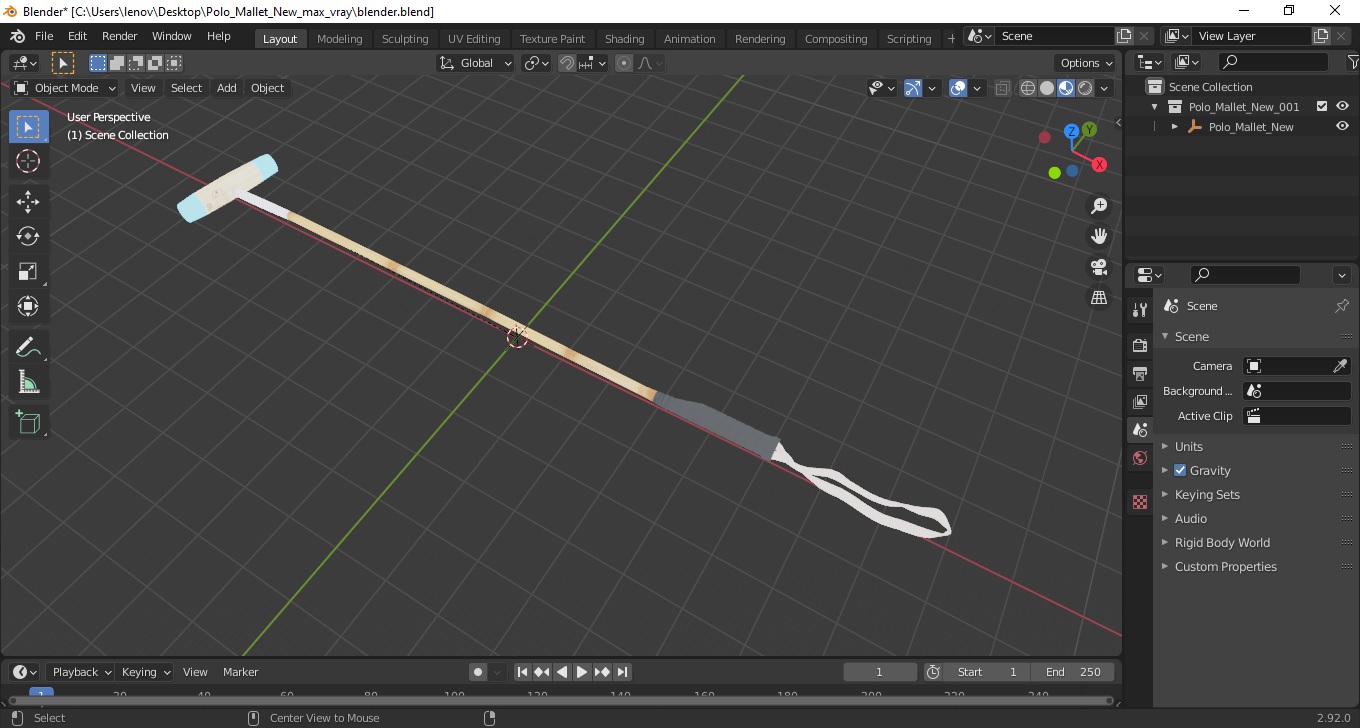This screenshot has width=1360, height=728.
Task: Select the Add Cube tool
Action: click(x=28, y=422)
